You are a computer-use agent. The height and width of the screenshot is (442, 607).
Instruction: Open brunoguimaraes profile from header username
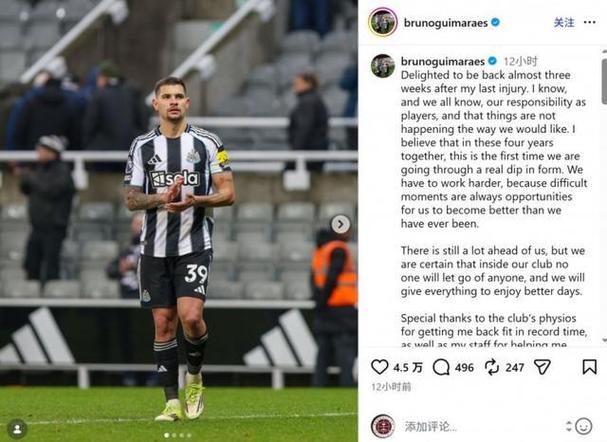[x=446, y=23]
